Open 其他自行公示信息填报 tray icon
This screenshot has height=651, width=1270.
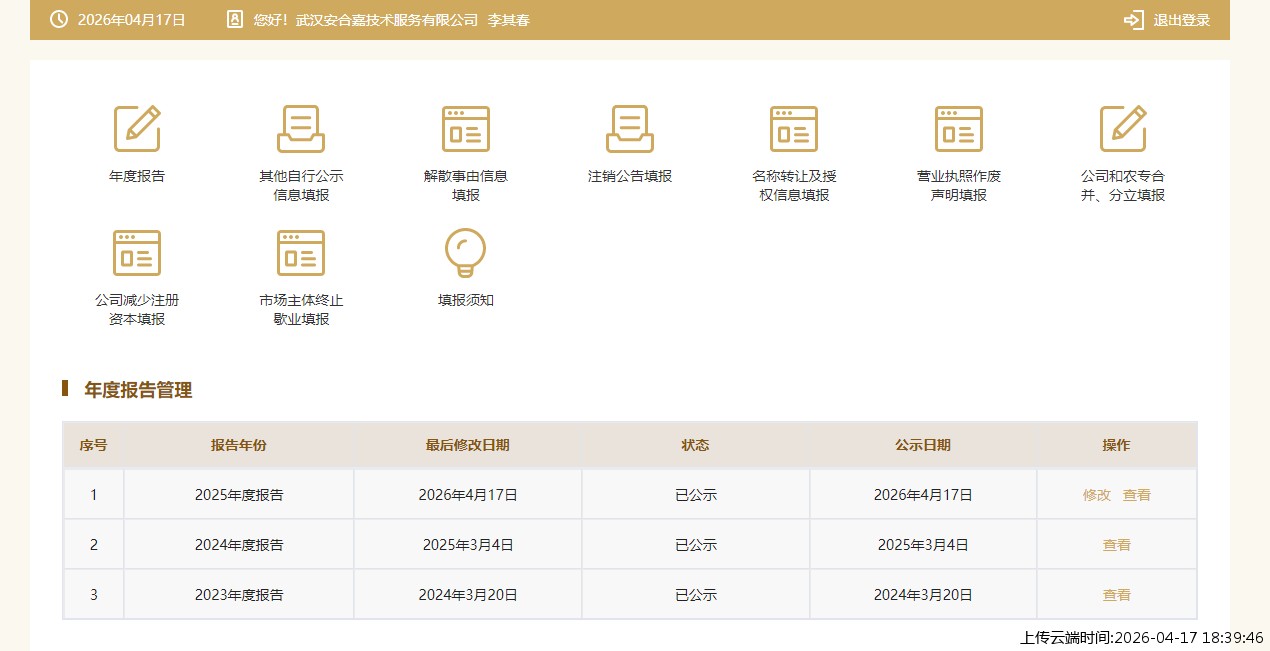pyautogui.click(x=301, y=129)
